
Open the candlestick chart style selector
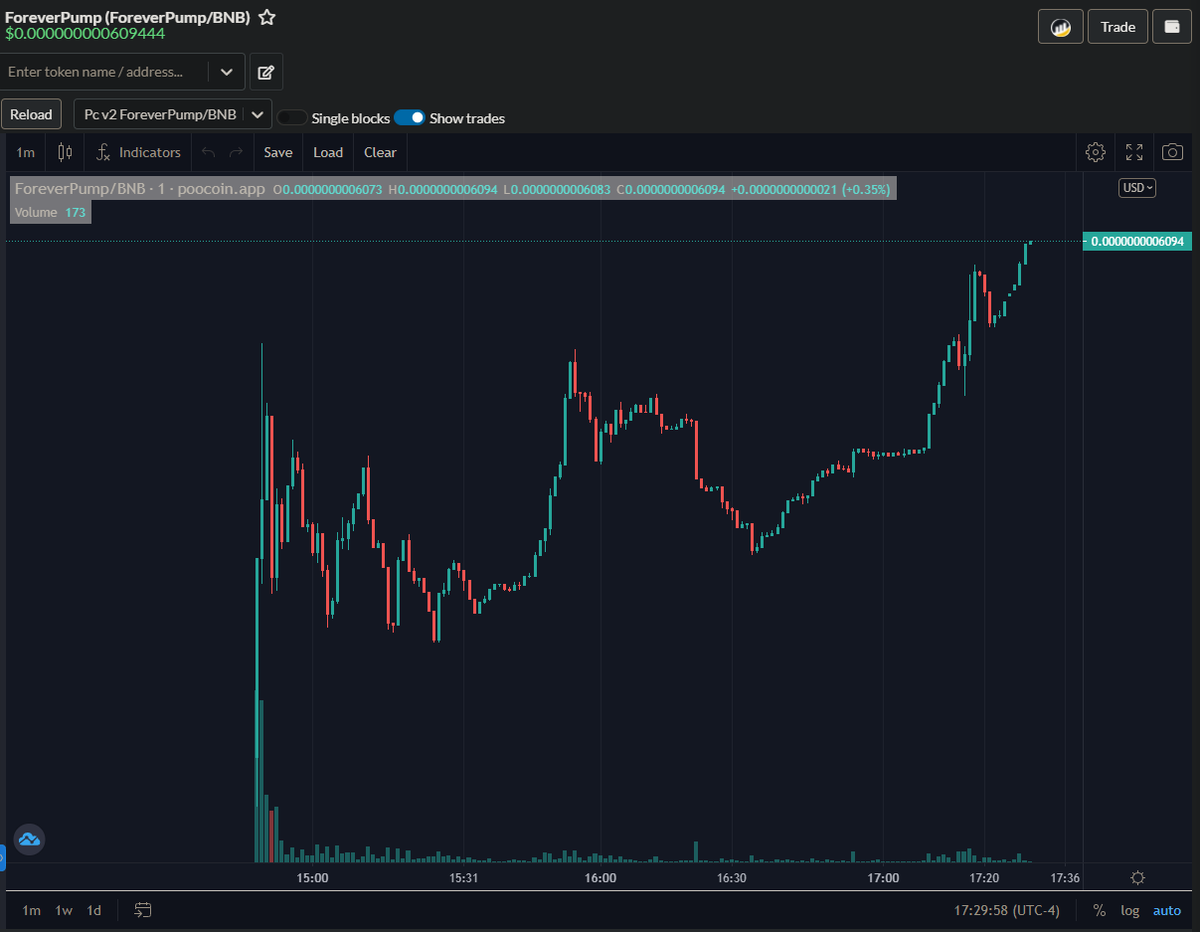65,152
